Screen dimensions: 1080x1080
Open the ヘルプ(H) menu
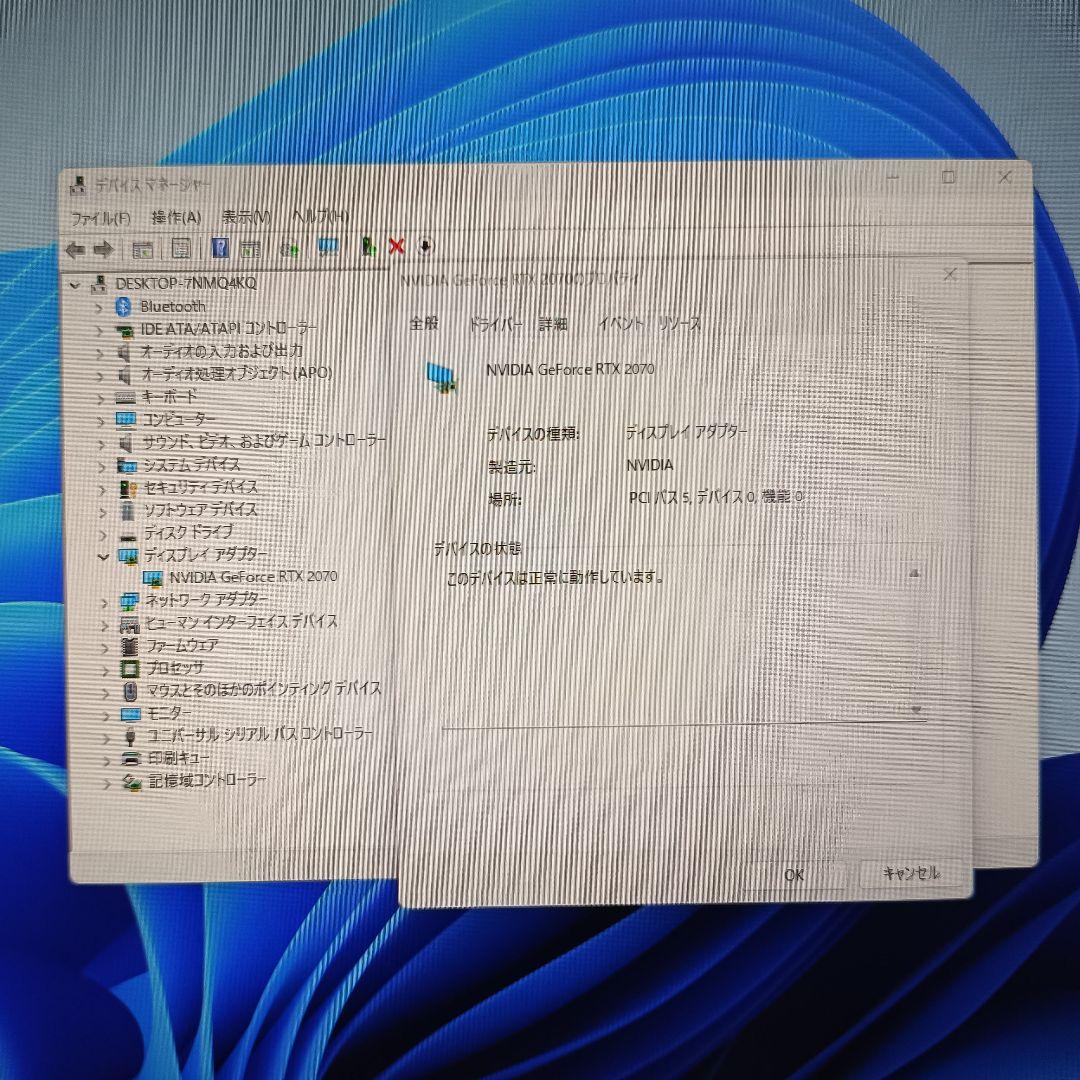320,216
